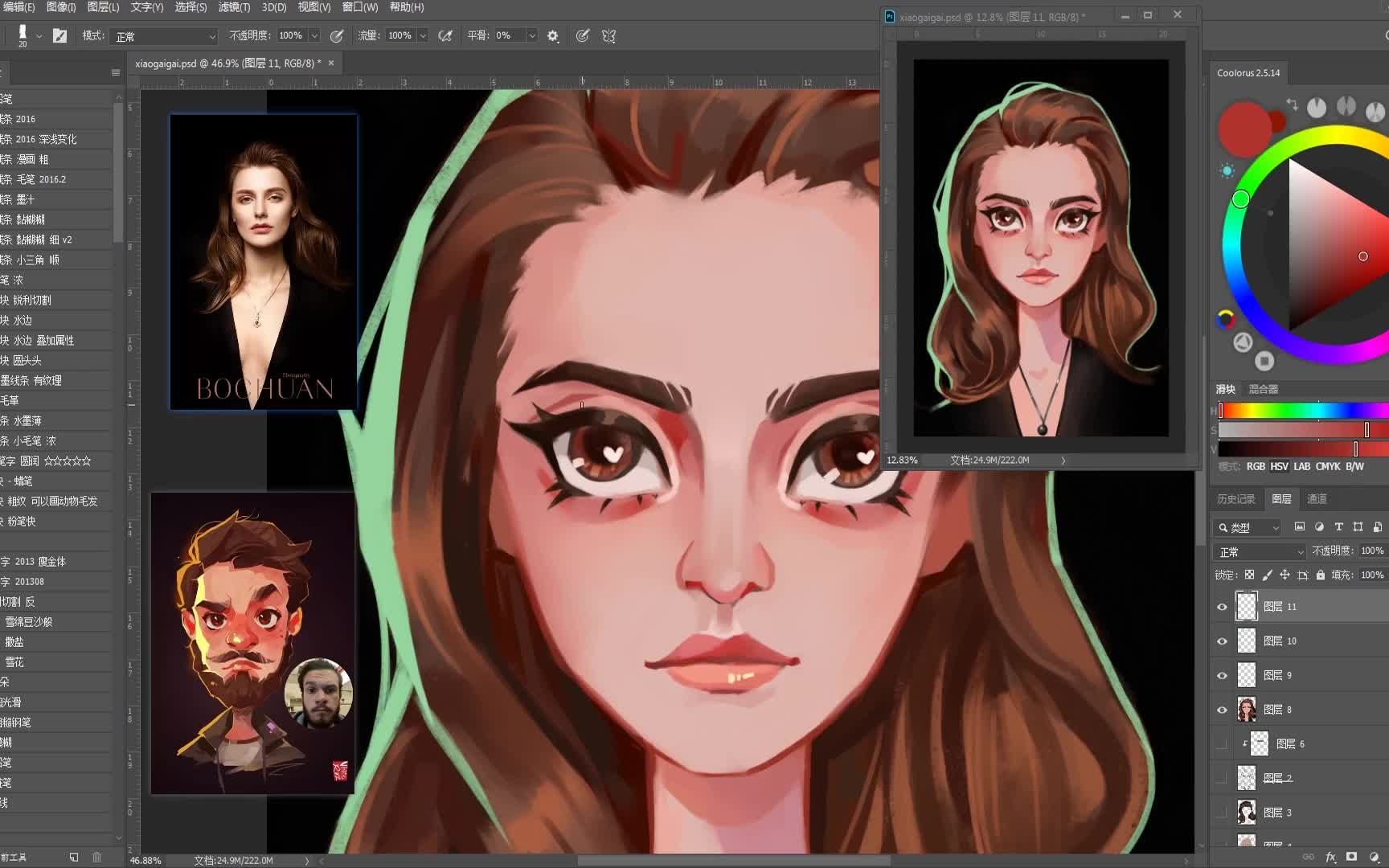Open the layer filter 类型 dropdown
Viewport: 1389px width, 868px height.
tap(1248, 527)
